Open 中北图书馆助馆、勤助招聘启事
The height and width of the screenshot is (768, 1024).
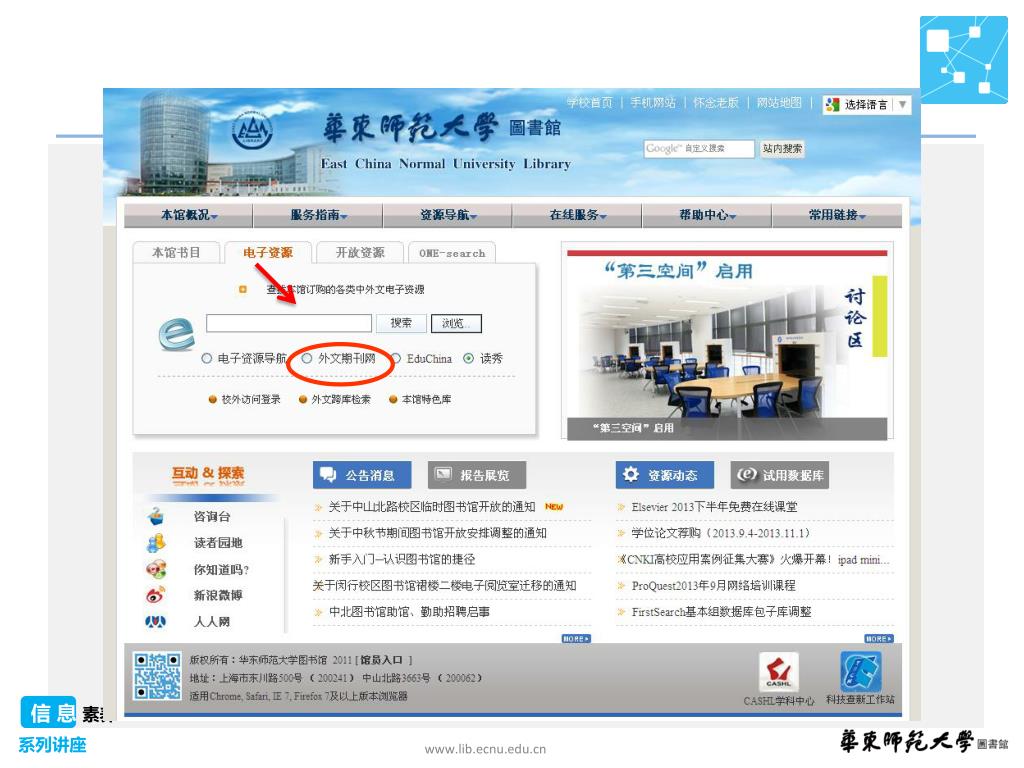pyautogui.click(x=409, y=612)
